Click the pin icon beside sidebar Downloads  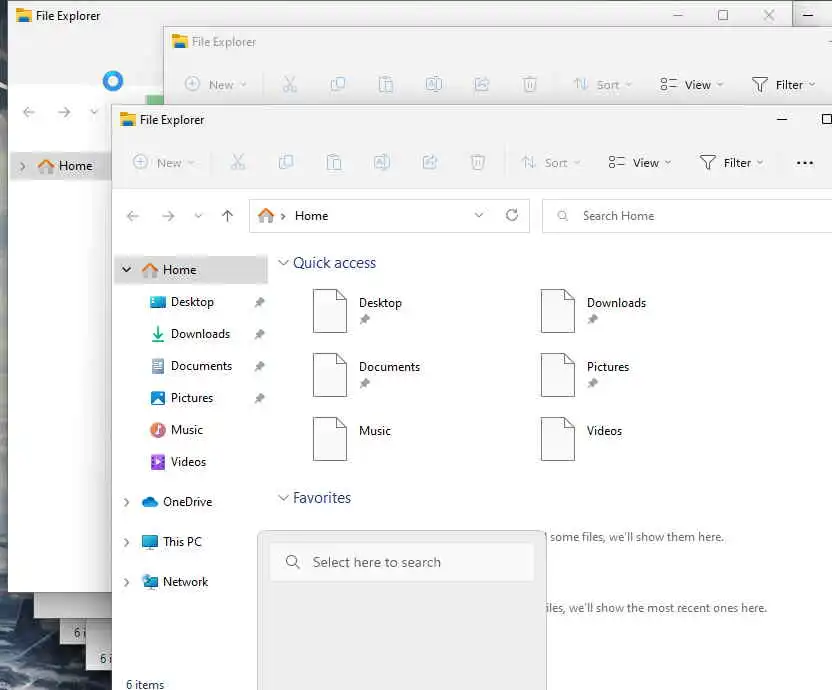[259, 334]
